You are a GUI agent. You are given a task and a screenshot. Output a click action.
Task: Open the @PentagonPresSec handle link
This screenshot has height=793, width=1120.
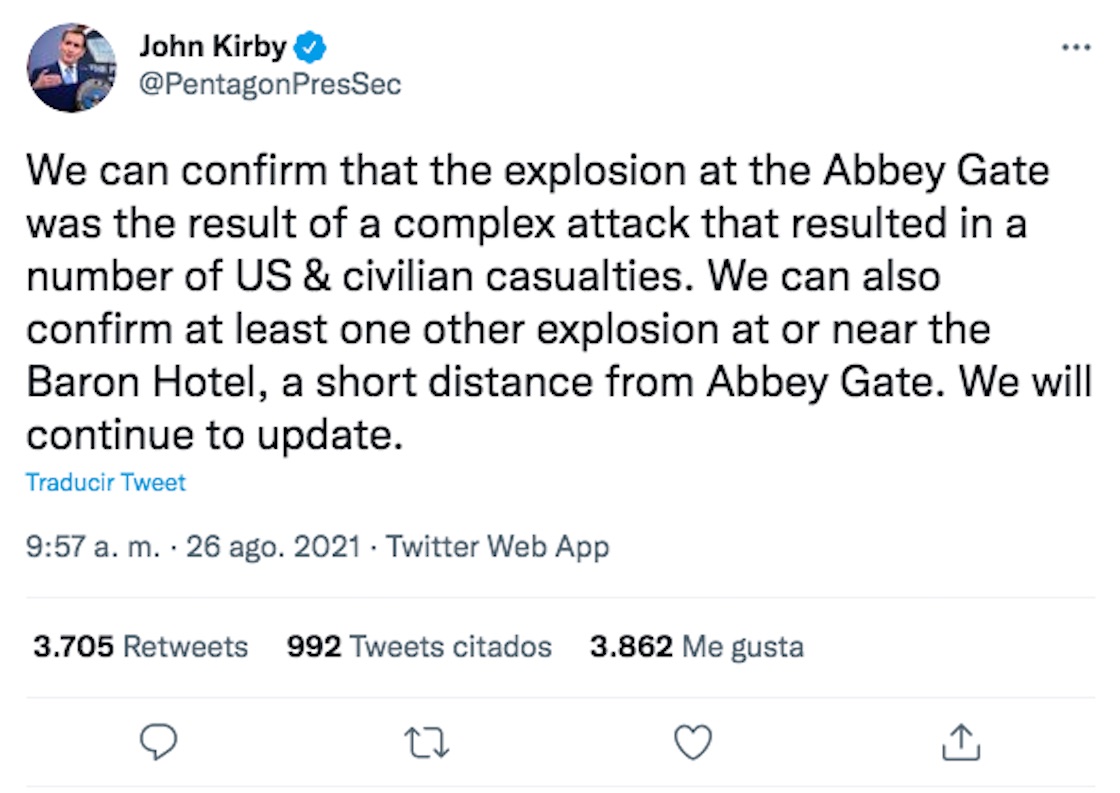[269, 84]
